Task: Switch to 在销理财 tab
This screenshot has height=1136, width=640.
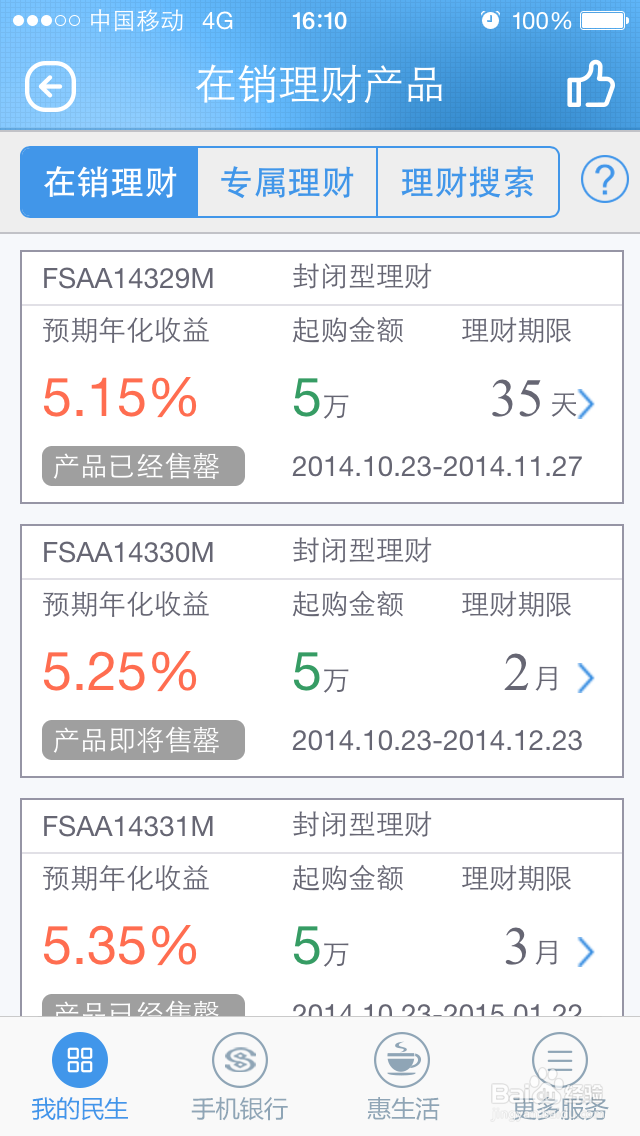Action: click(x=109, y=182)
